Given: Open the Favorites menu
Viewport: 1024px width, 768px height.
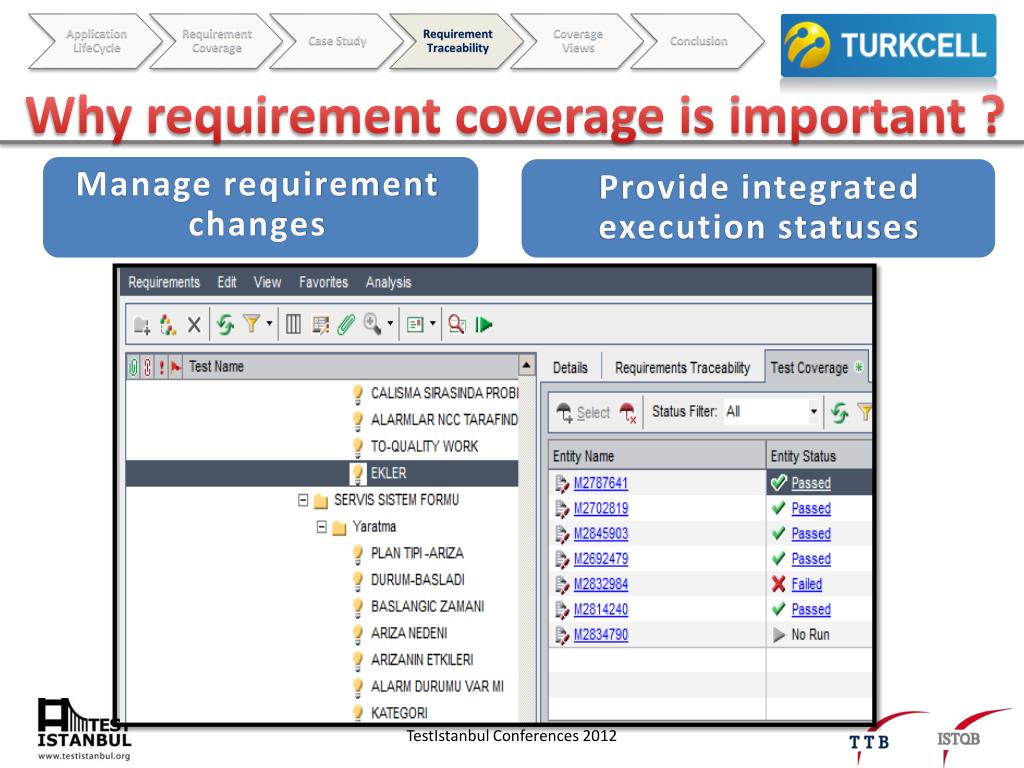Looking at the screenshot, I should 323,283.
